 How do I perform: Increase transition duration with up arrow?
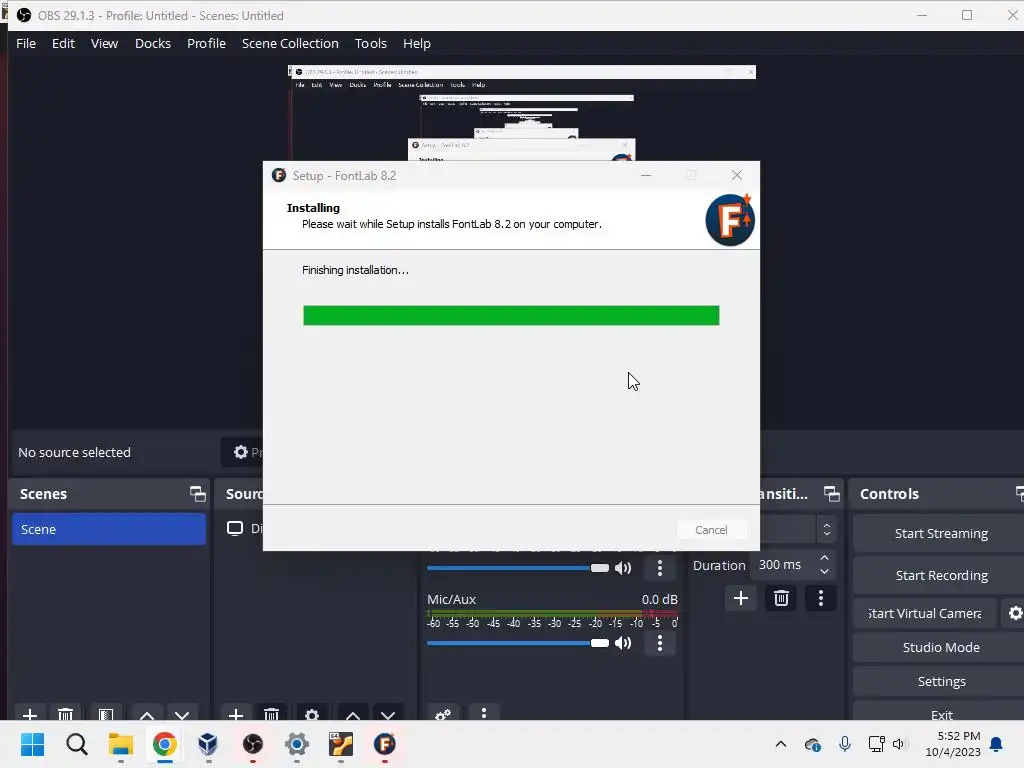(824, 558)
